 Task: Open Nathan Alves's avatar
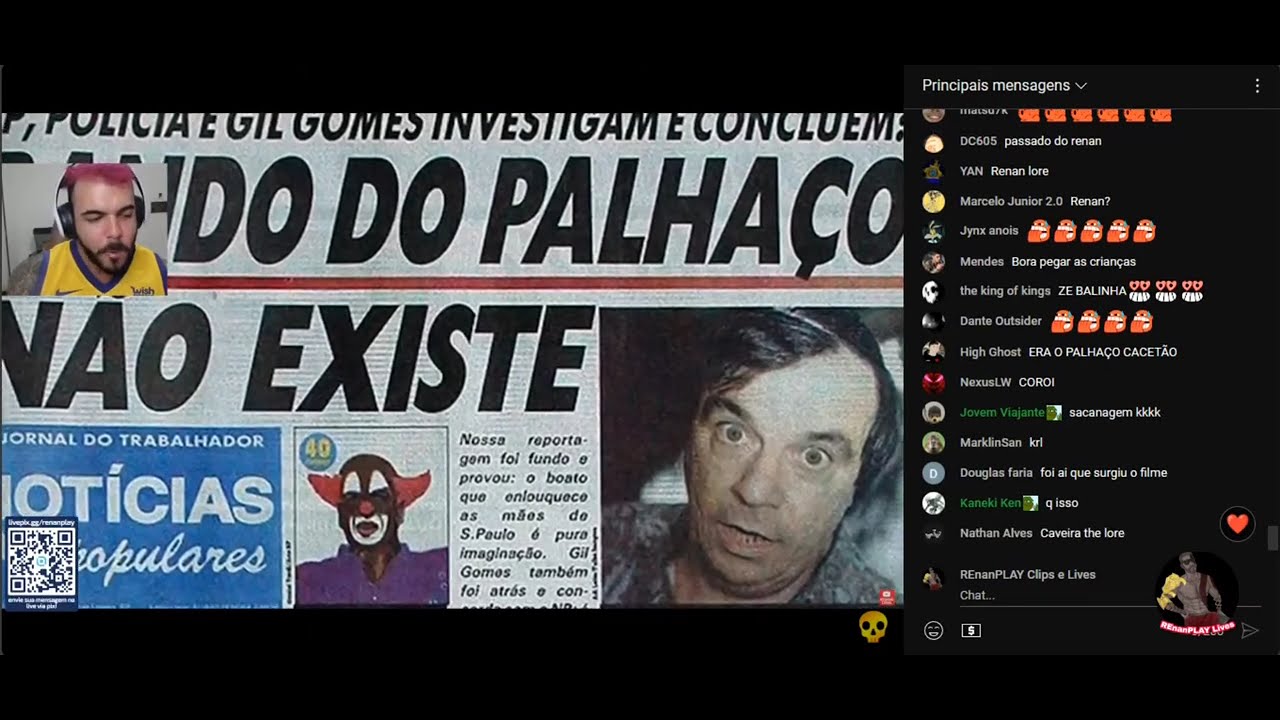pyautogui.click(x=933, y=533)
